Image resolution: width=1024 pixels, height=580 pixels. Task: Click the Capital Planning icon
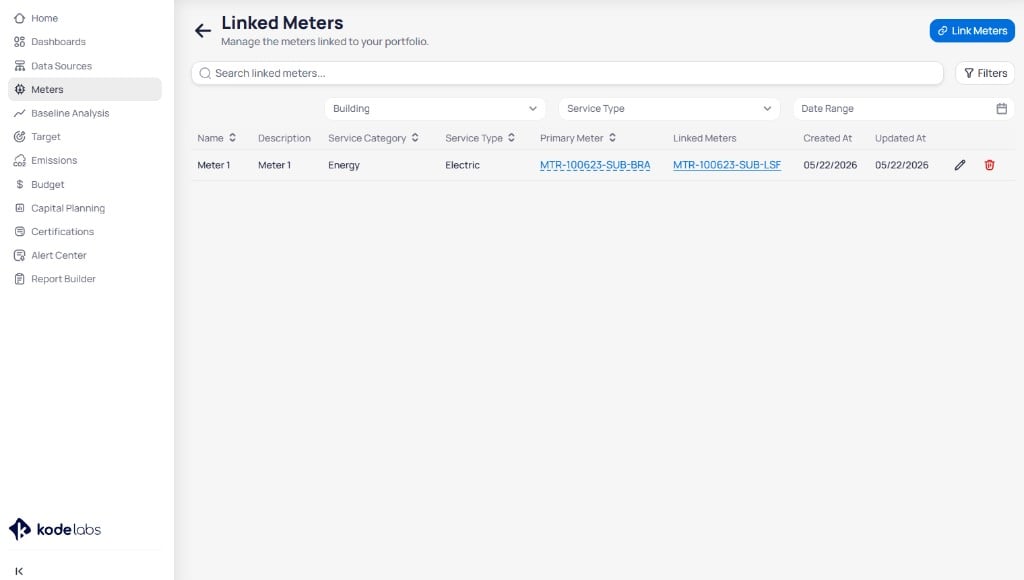[20, 208]
